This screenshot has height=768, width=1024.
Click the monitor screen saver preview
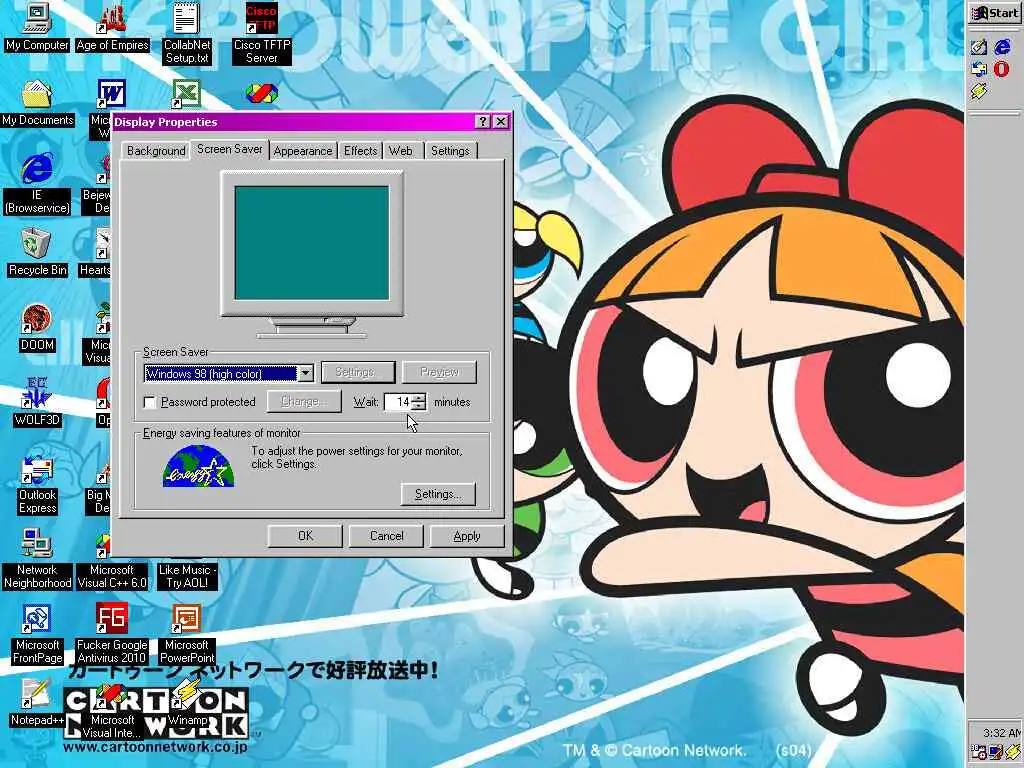(x=312, y=243)
